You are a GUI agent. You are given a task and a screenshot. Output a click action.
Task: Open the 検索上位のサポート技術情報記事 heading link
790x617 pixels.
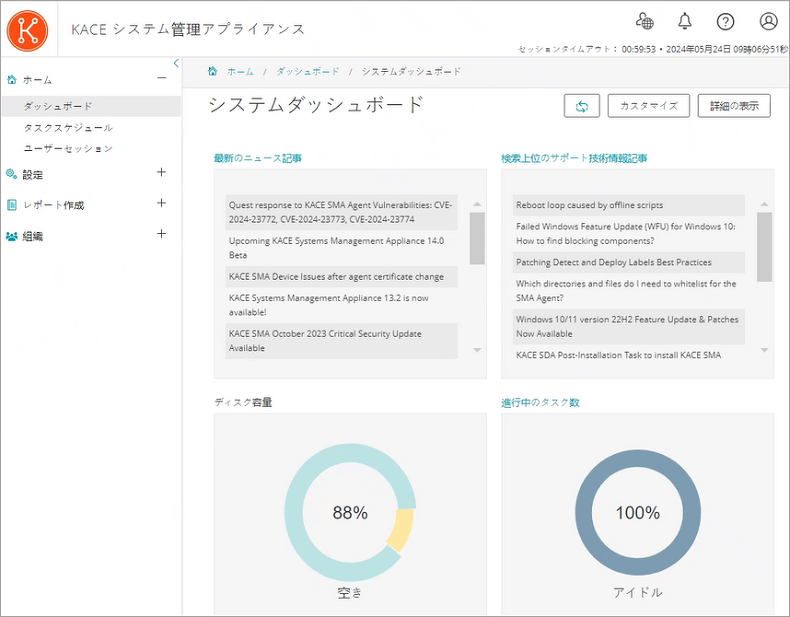[574, 158]
